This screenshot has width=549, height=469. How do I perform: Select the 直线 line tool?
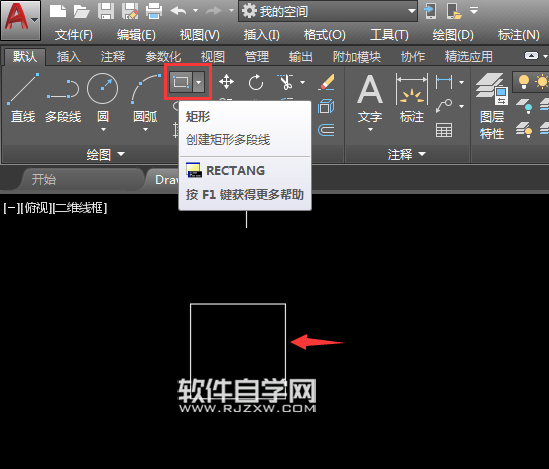pyautogui.click(x=23, y=98)
